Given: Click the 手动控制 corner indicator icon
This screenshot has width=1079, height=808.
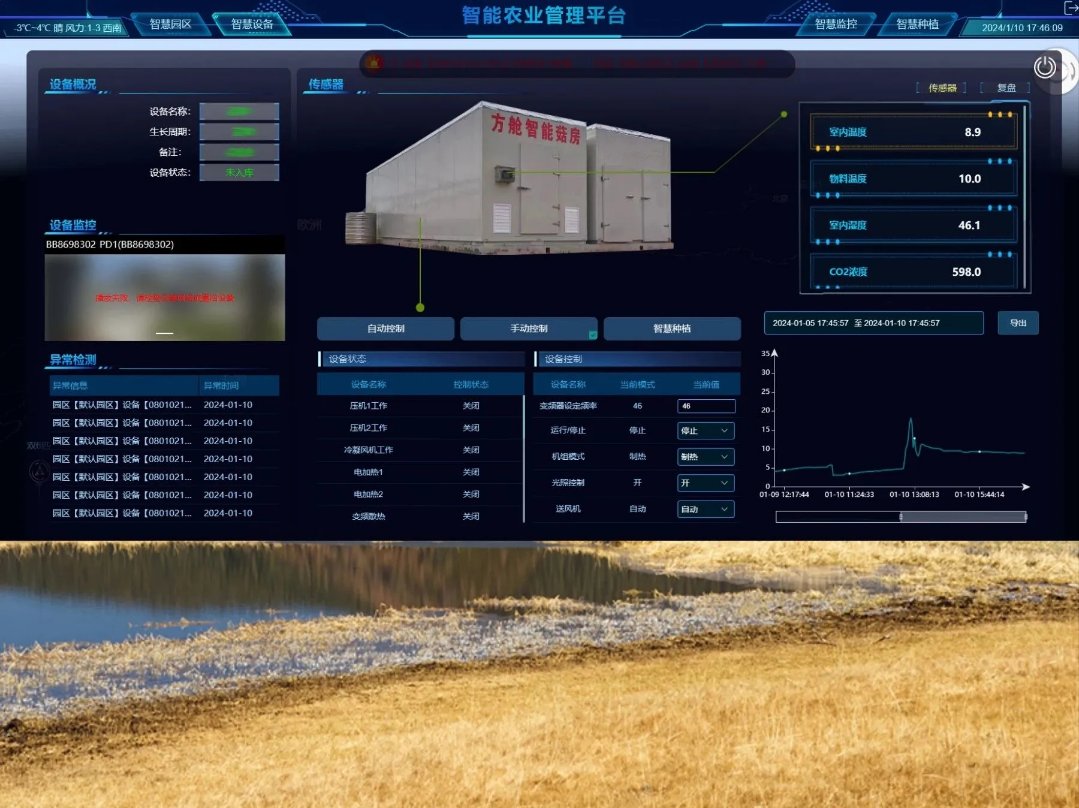Looking at the screenshot, I should (x=592, y=335).
